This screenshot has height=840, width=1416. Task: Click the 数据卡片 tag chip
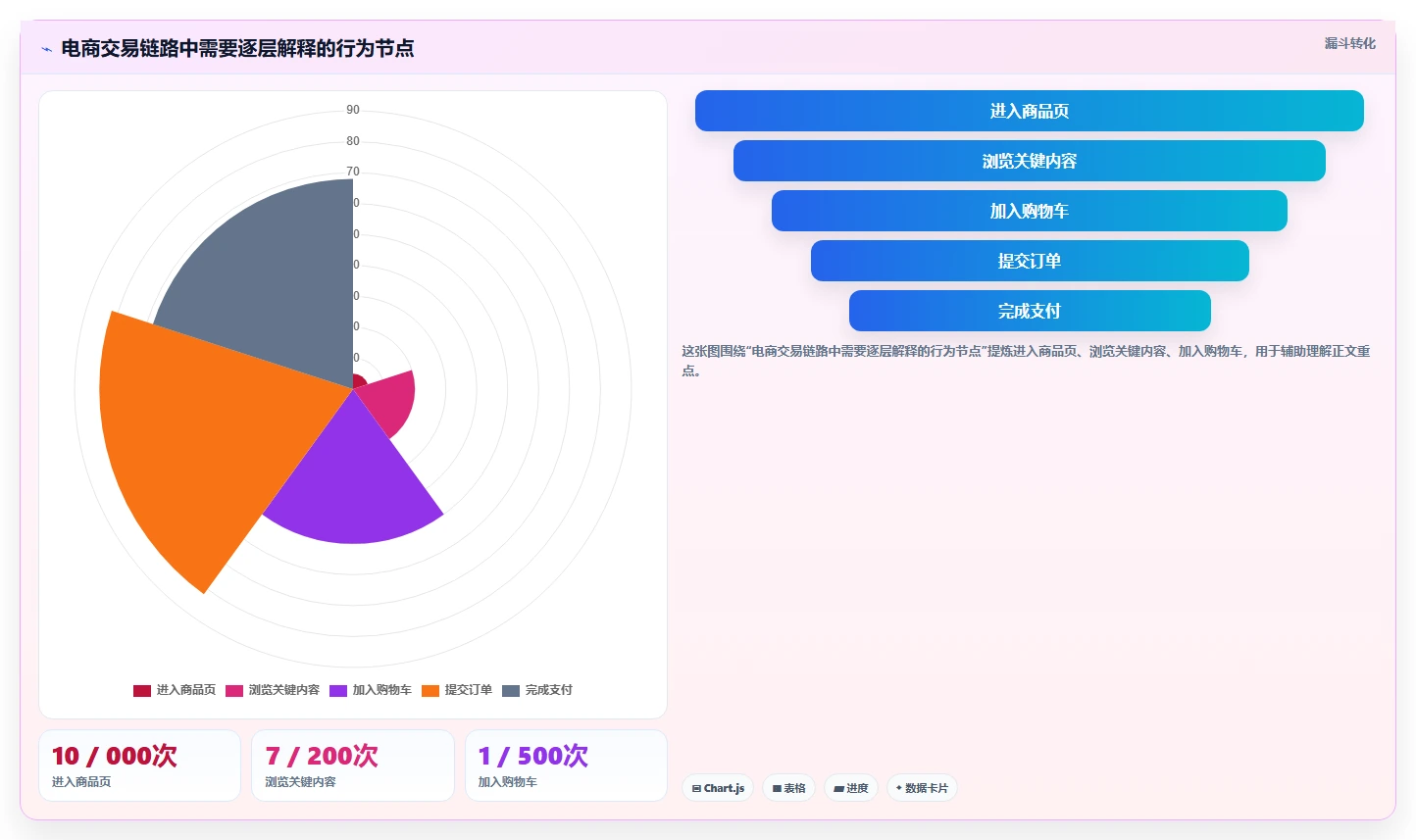pyautogui.click(x=922, y=788)
